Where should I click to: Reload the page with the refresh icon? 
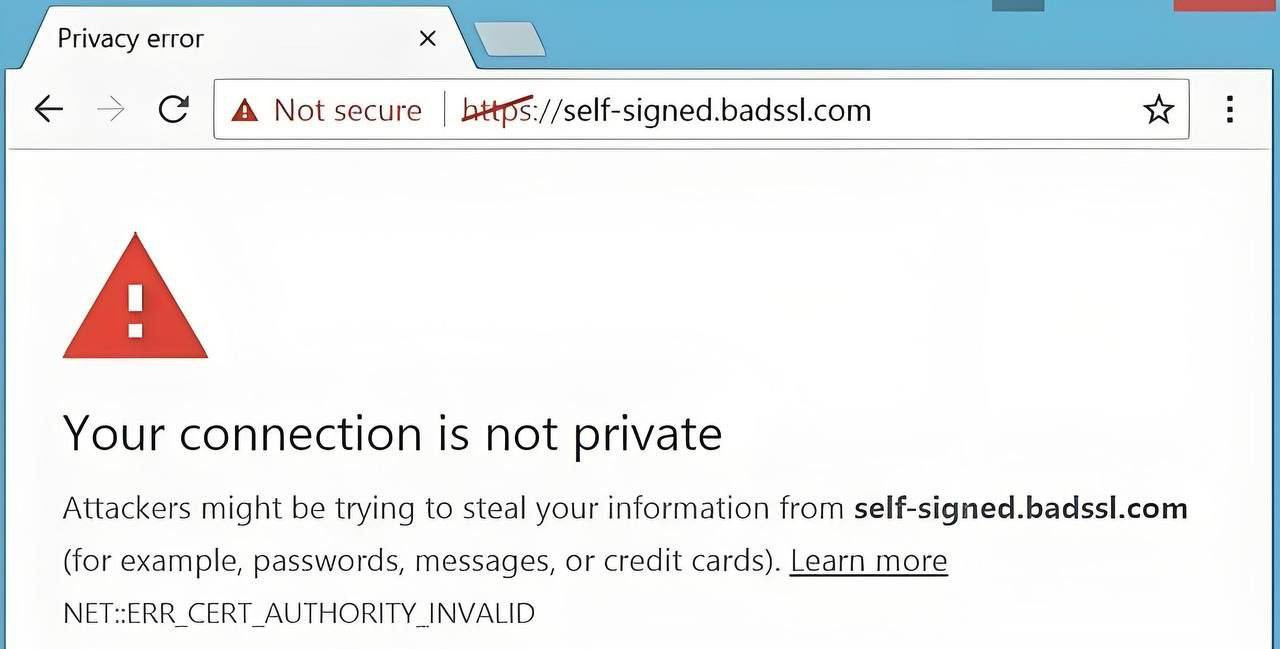pos(174,109)
